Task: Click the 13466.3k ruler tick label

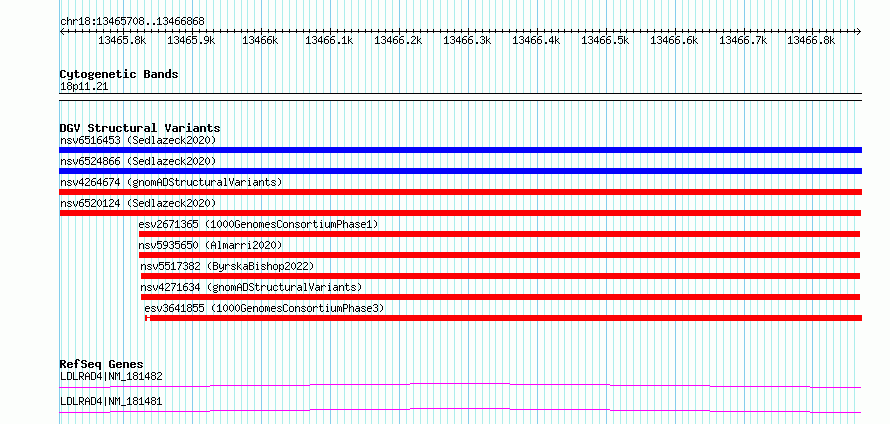Action: pos(467,40)
